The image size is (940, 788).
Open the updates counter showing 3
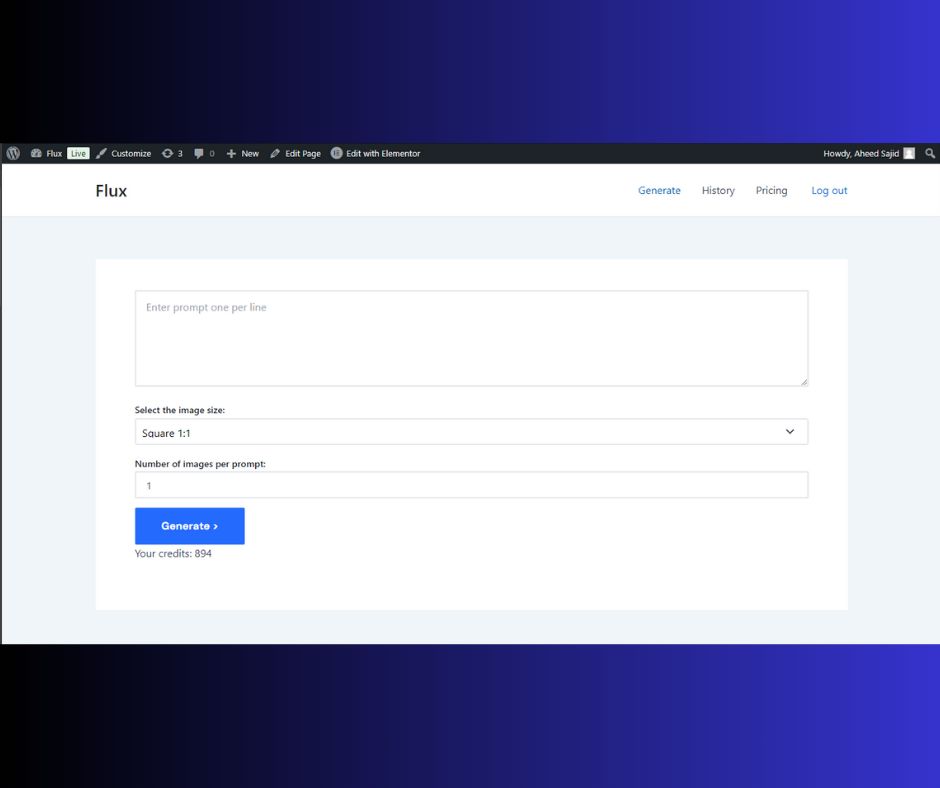(x=172, y=154)
